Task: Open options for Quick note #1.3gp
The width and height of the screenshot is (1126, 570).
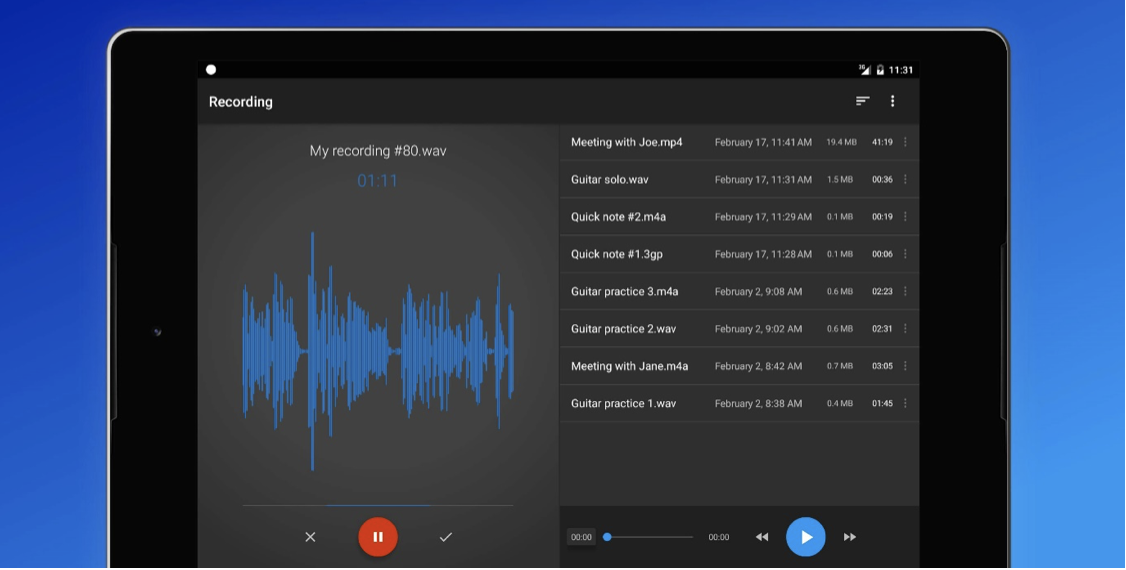Action: click(905, 254)
